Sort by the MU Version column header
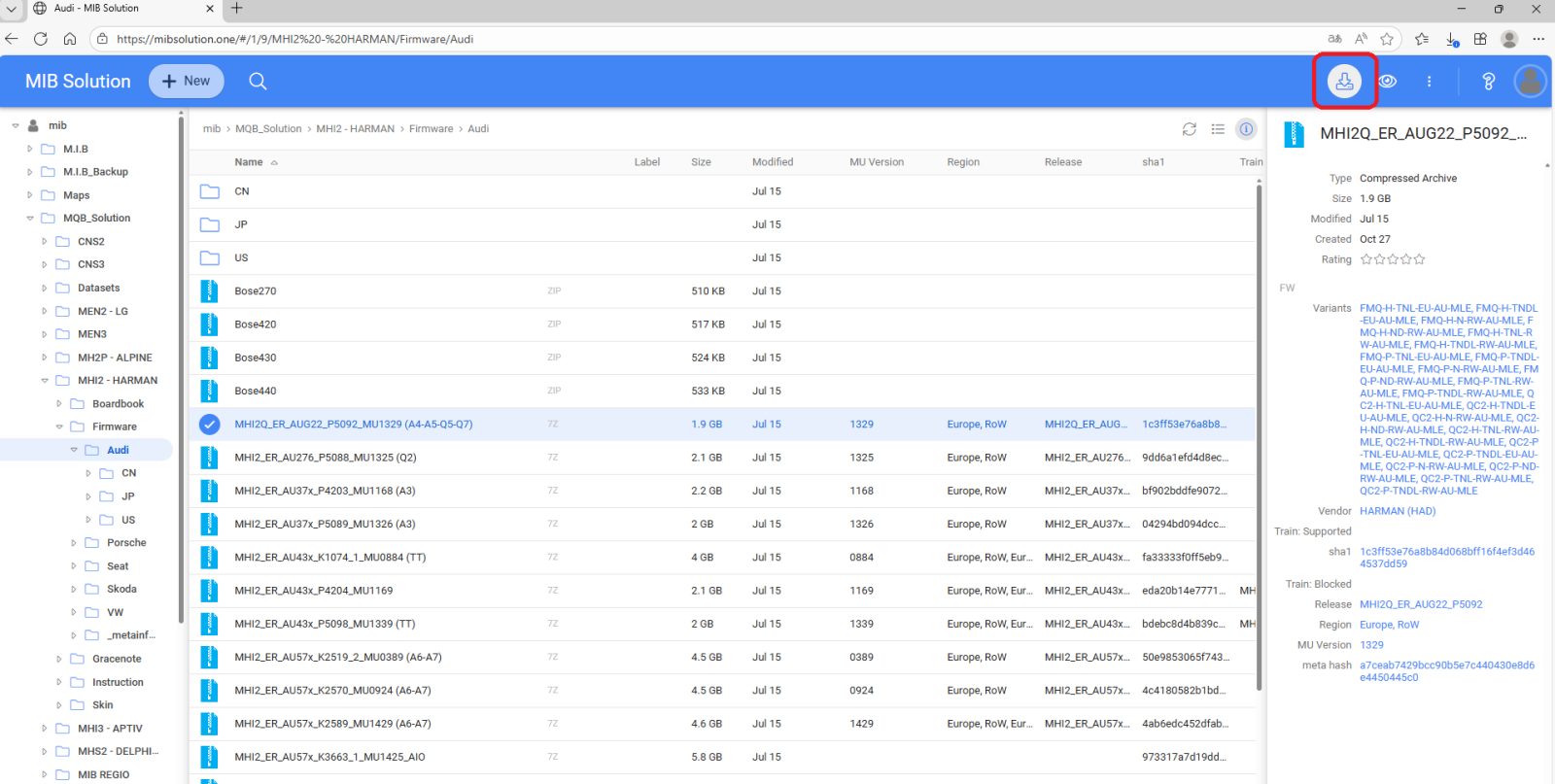This screenshot has width=1555, height=784. (877, 162)
